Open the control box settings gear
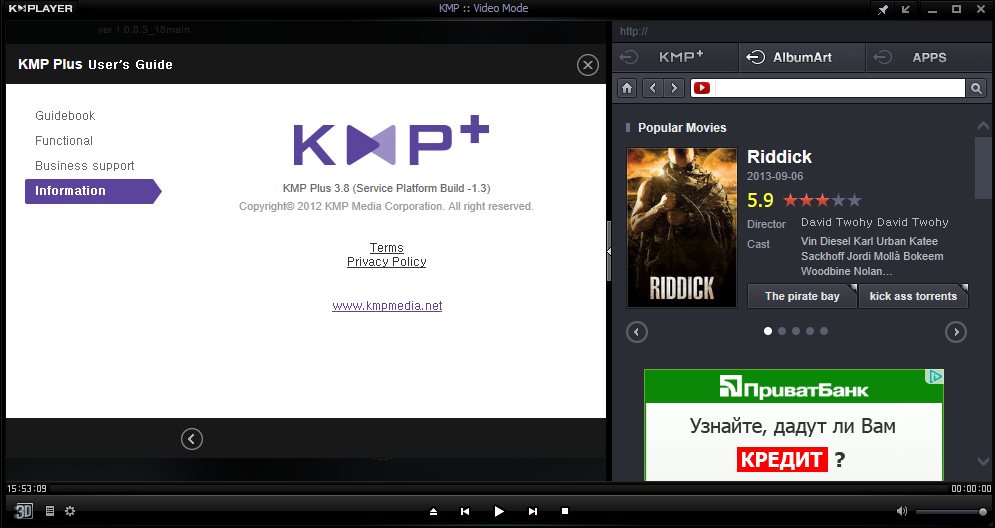This screenshot has width=995, height=528. pyautogui.click(x=70, y=511)
